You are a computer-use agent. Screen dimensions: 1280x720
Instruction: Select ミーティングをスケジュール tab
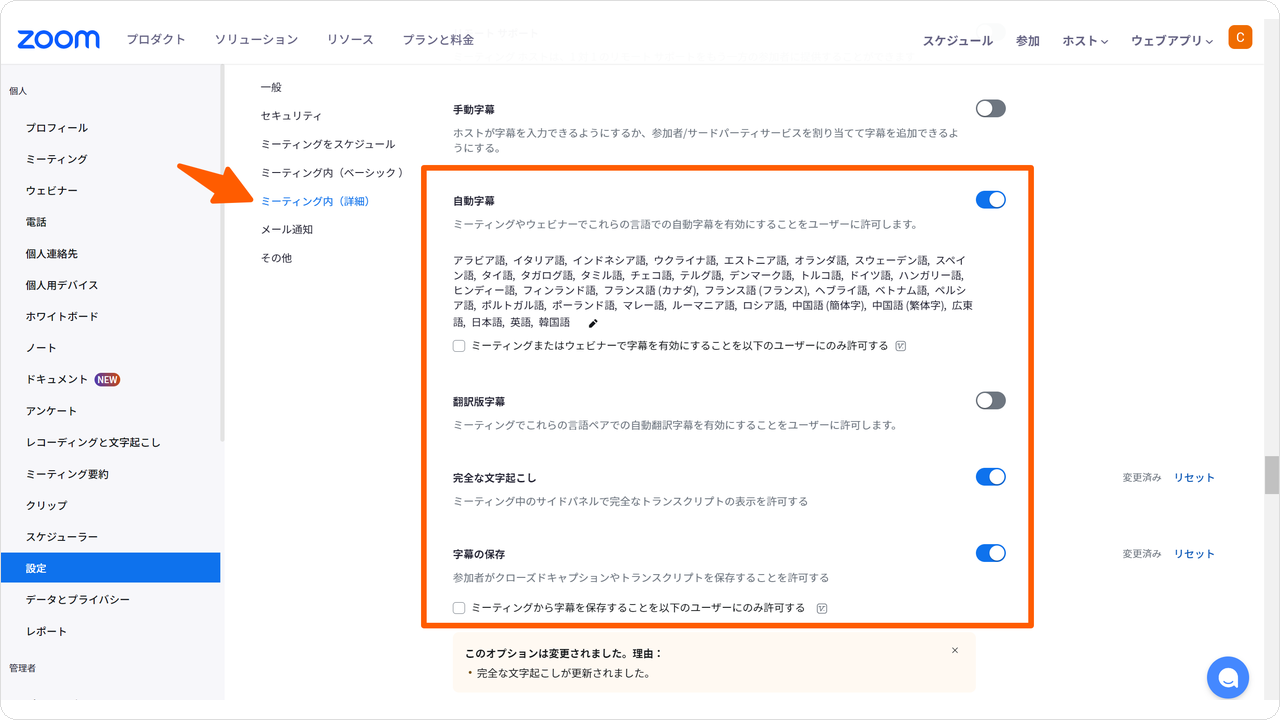tap(328, 144)
